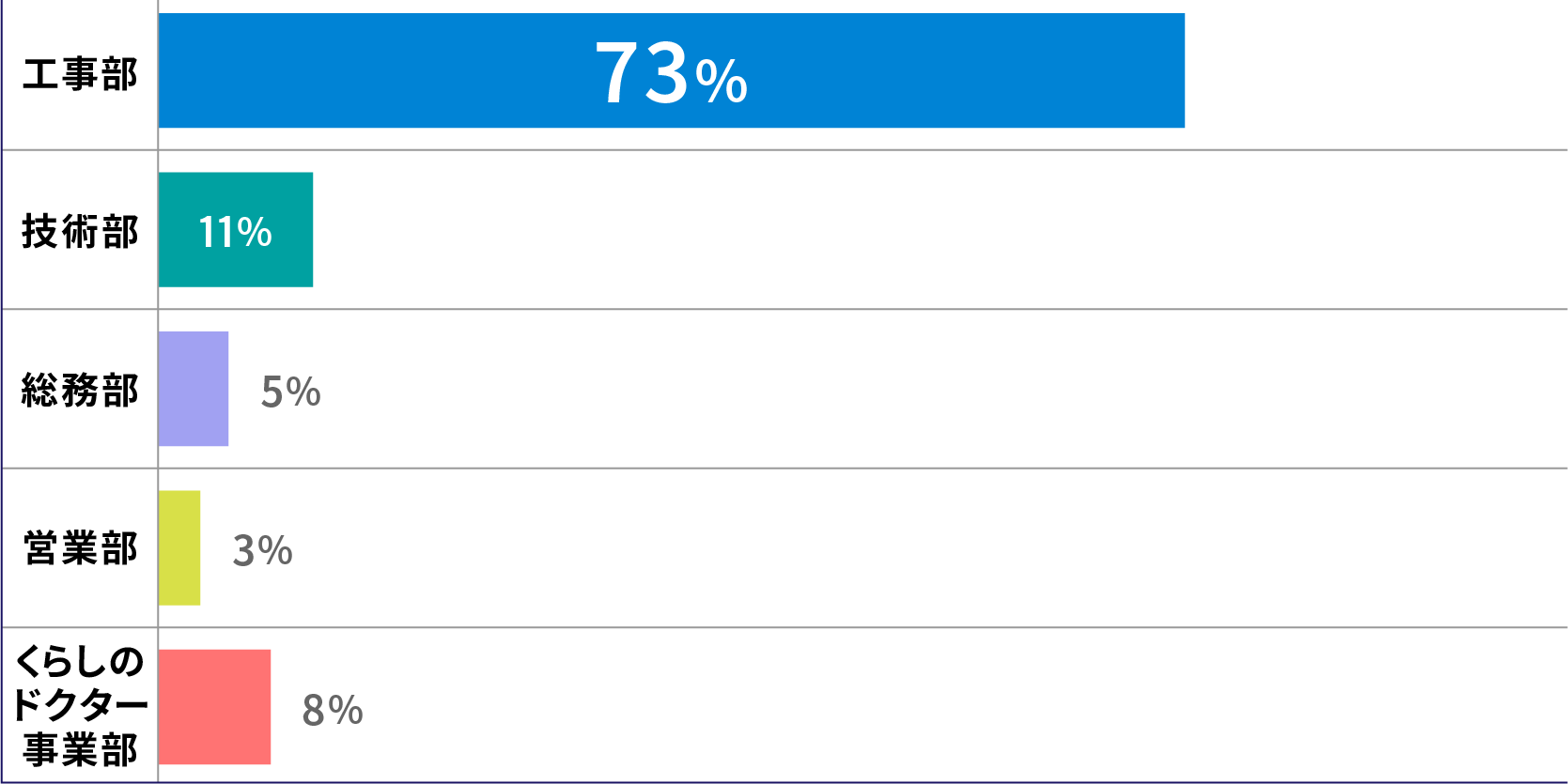Screen dimensions: 1568x784
Task: Click the 総務部 row label
Action: (80, 391)
